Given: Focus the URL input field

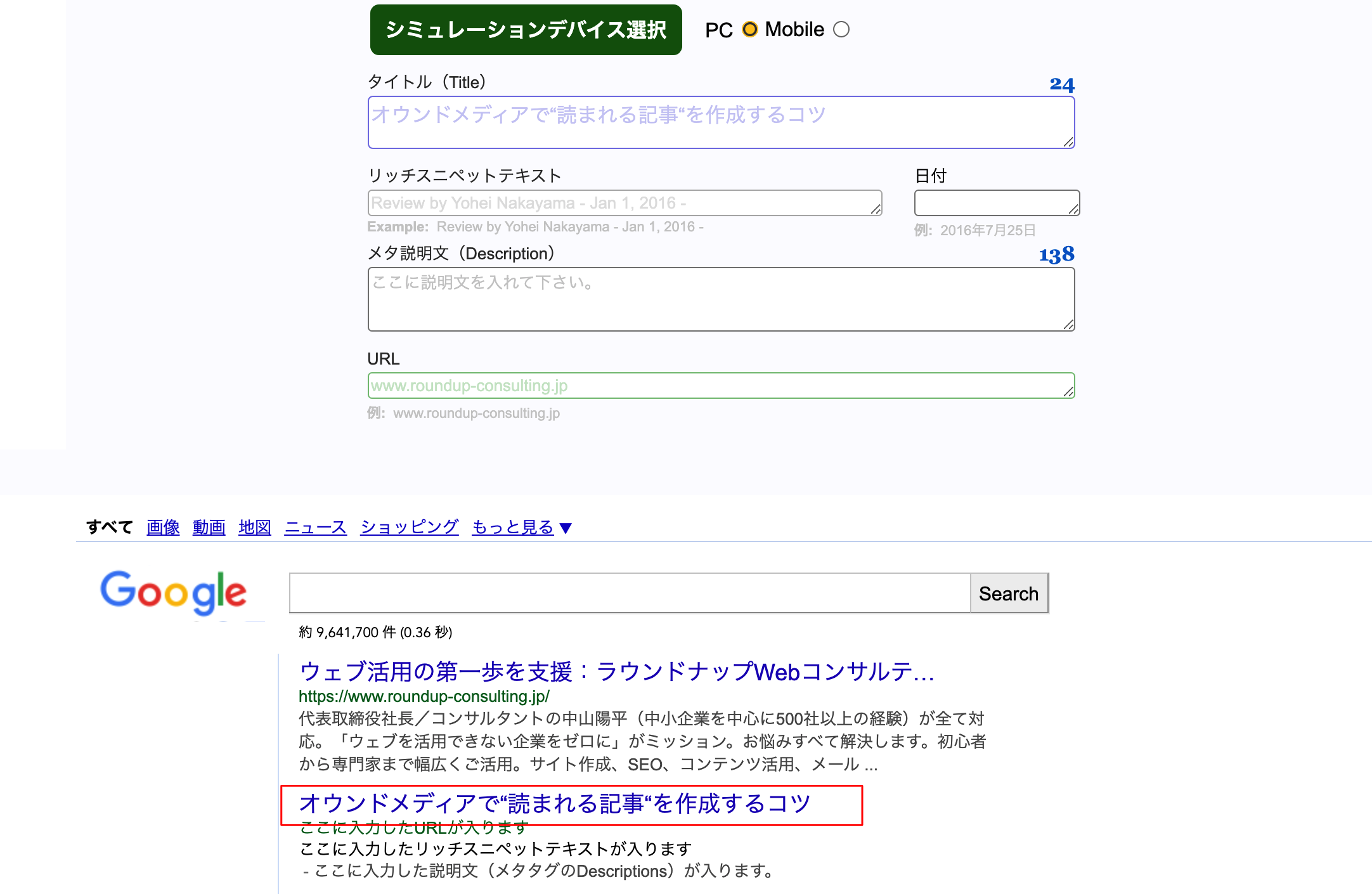Looking at the screenshot, I should [x=721, y=385].
